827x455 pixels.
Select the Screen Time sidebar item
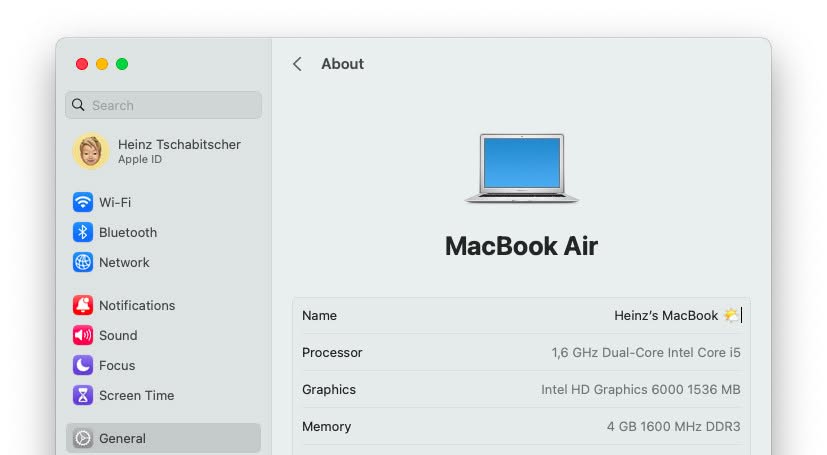(164, 395)
